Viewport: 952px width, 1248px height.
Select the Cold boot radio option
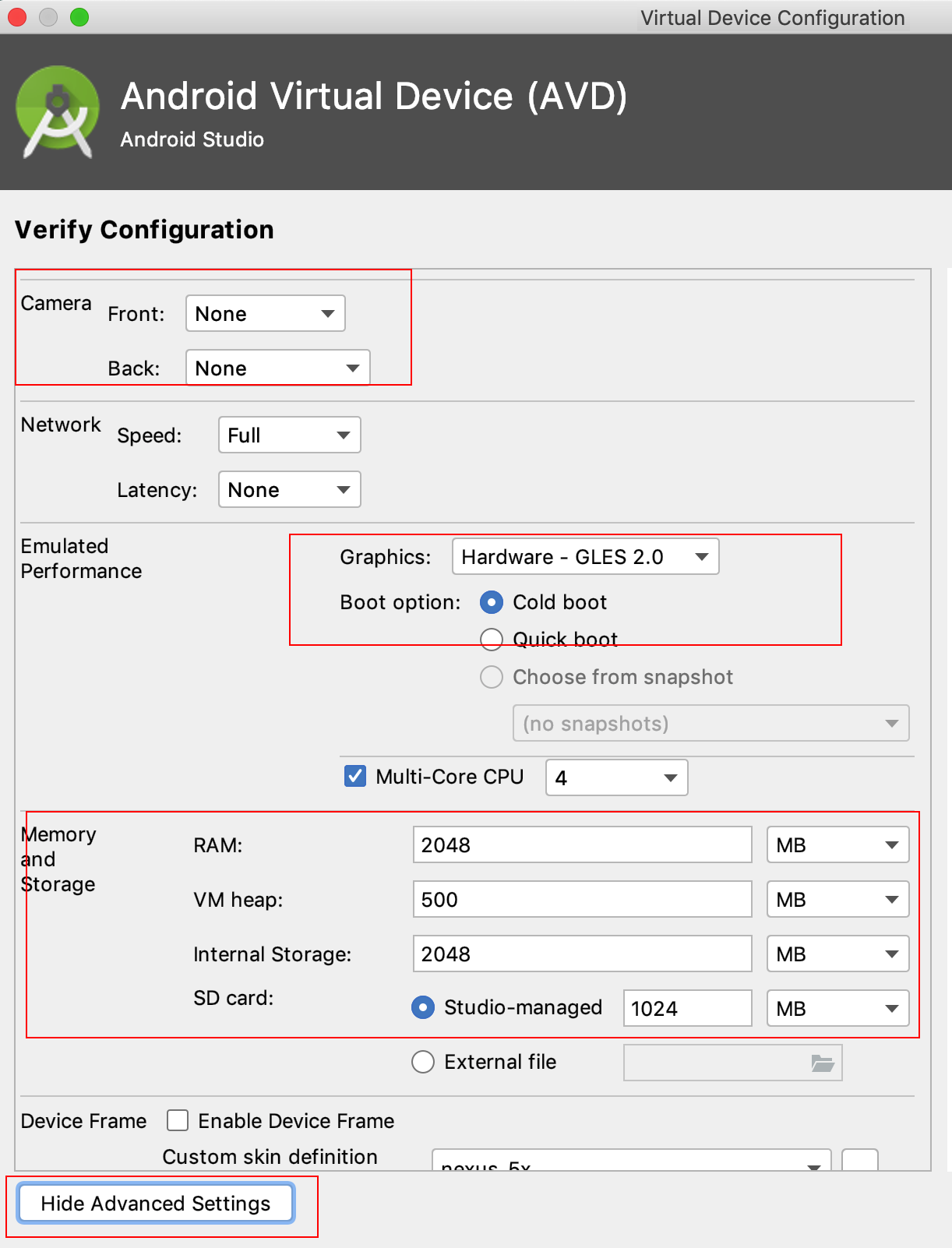tap(492, 602)
